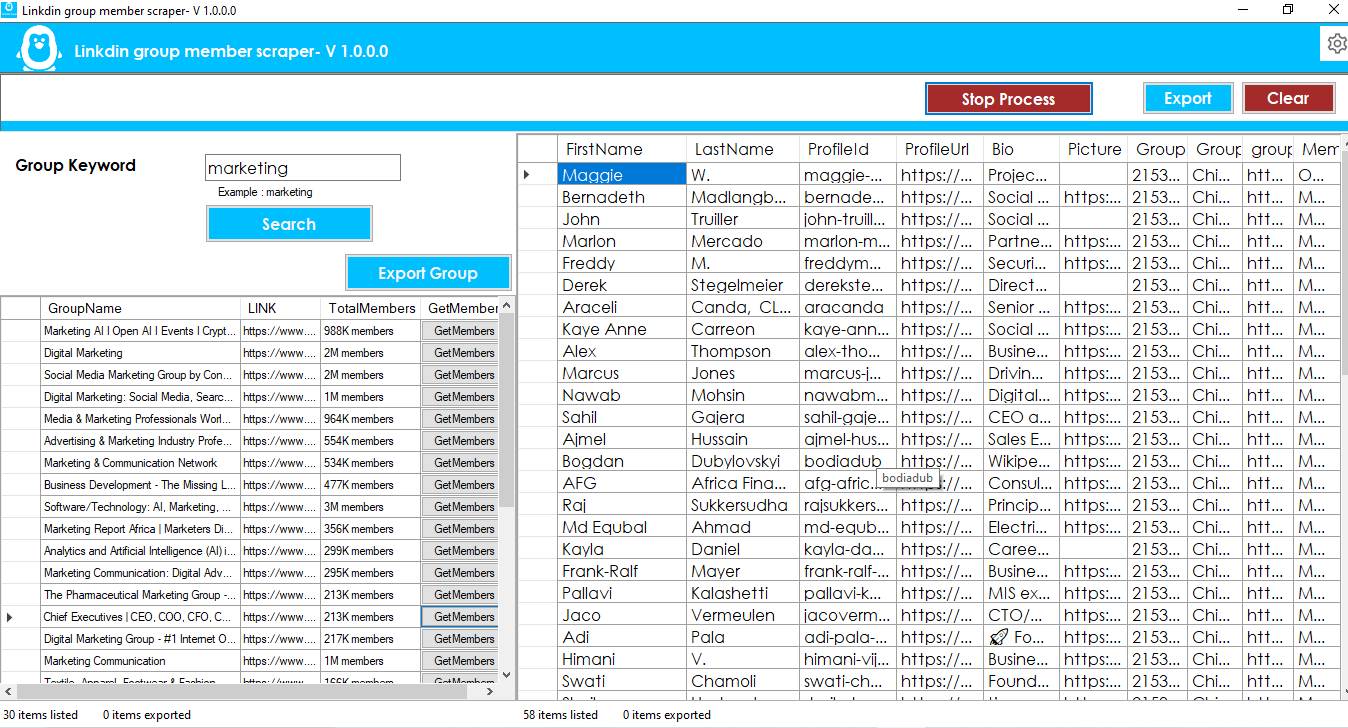Run the group keyword Search

(289, 224)
